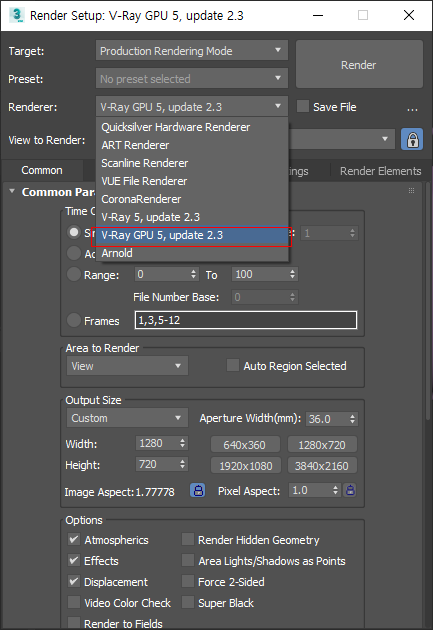Enable the Render Hidden Geometry option
433x630 pixels.
point(188,539)
